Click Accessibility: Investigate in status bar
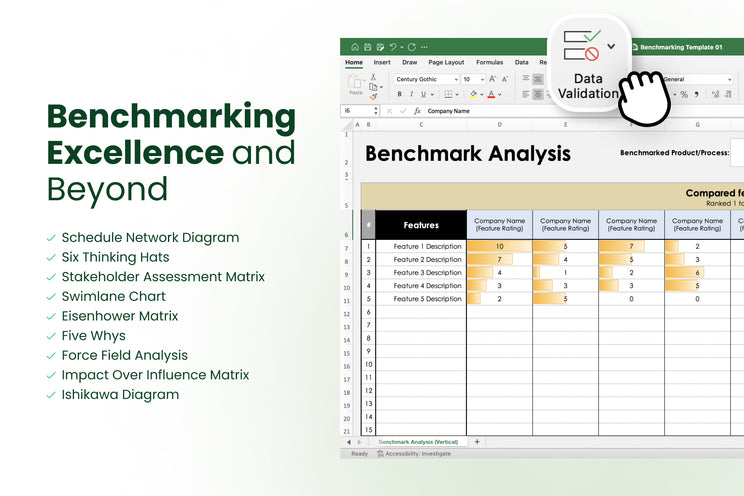744x496 pixels. [413, 453]
